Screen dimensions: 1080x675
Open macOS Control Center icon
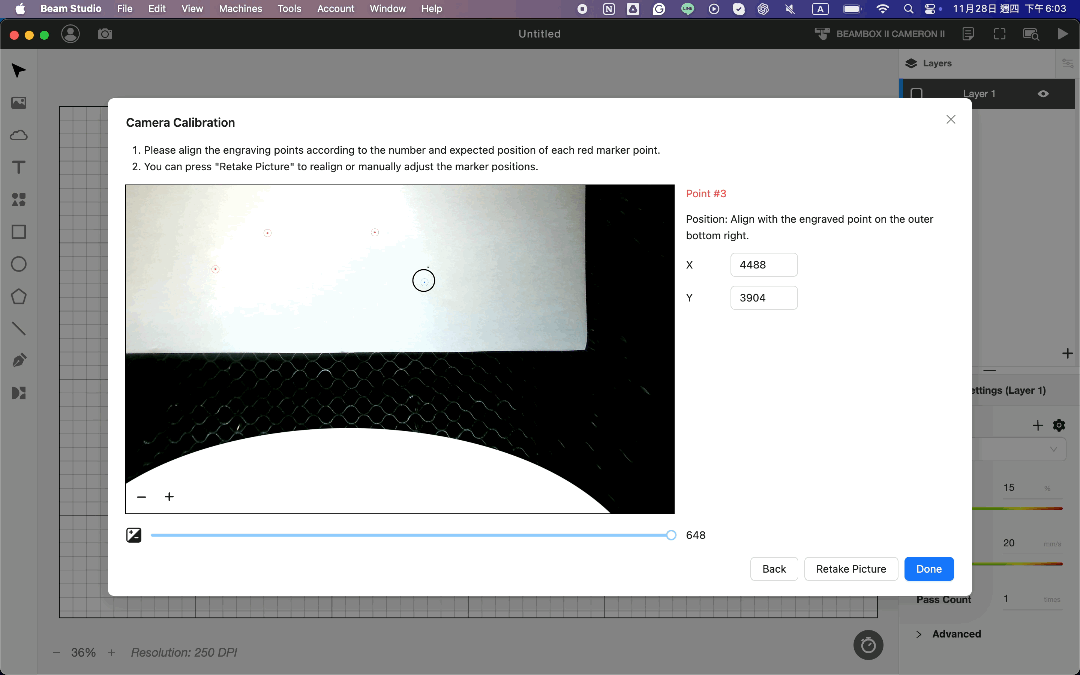[x=931, y=9]
